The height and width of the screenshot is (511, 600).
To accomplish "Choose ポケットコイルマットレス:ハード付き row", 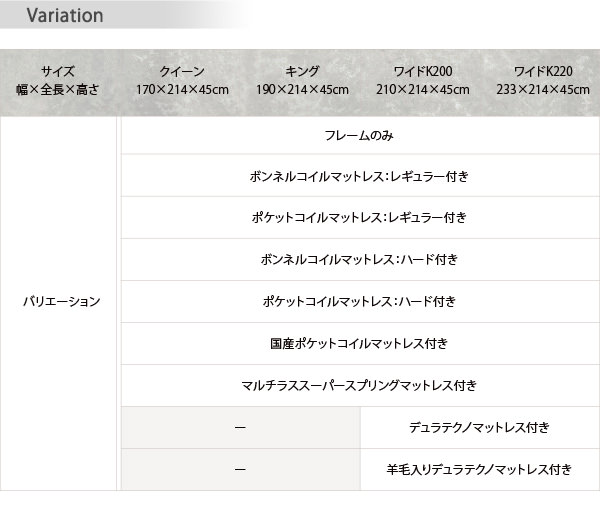I will click(x=360, y=301).
